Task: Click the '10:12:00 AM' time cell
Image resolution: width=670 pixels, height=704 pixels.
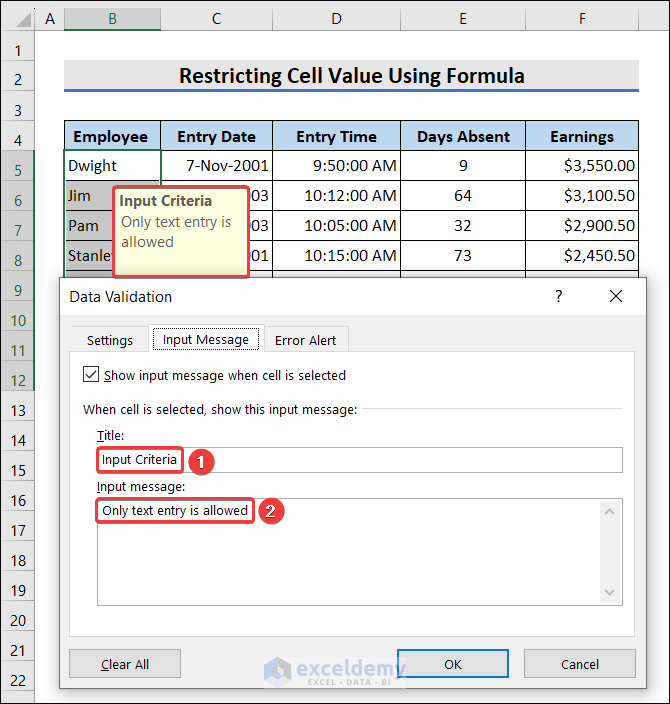Action: click(336, 196)
